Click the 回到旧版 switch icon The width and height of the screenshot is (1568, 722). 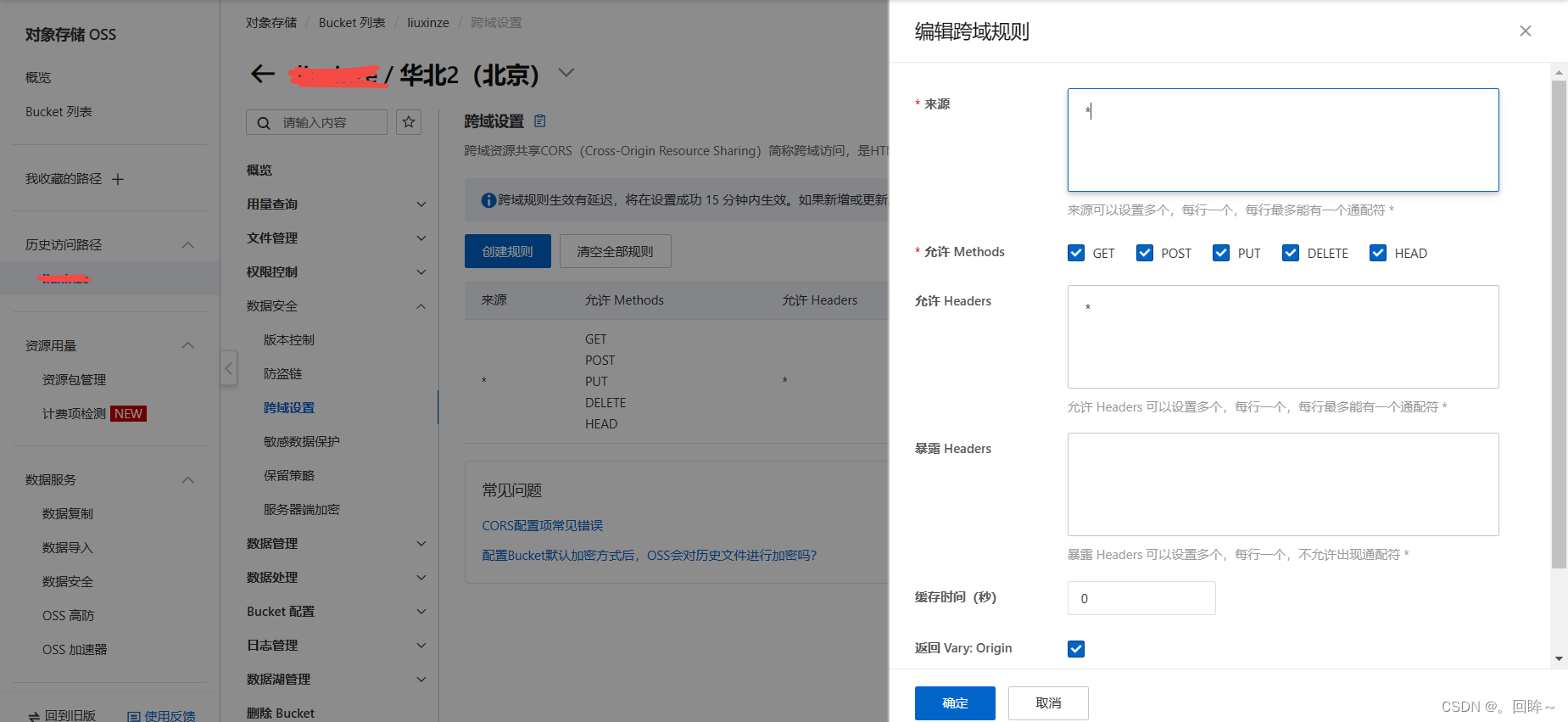(34, 716)
